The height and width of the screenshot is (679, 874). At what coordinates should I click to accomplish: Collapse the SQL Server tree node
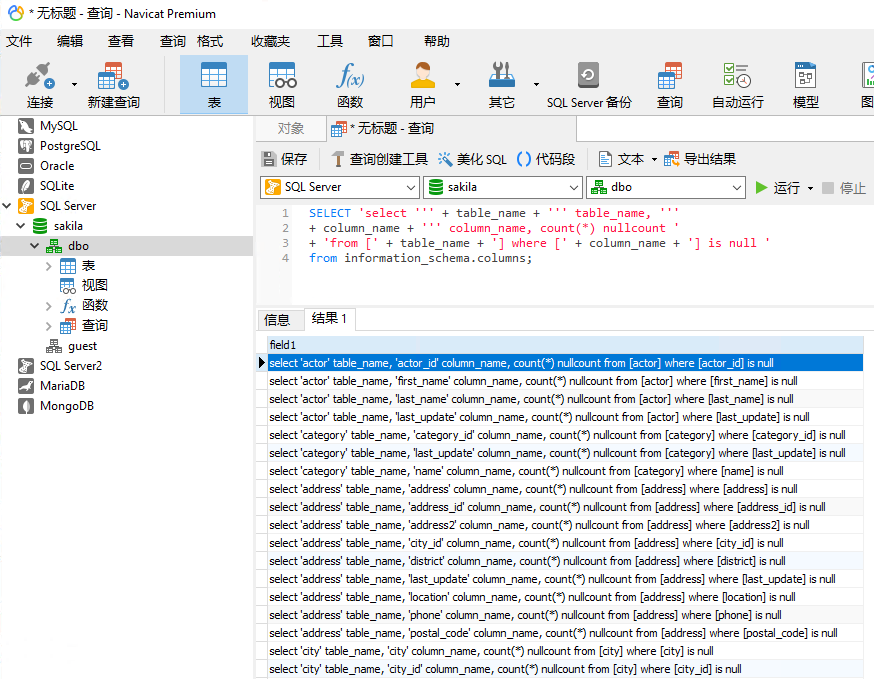tap(7, 206)
